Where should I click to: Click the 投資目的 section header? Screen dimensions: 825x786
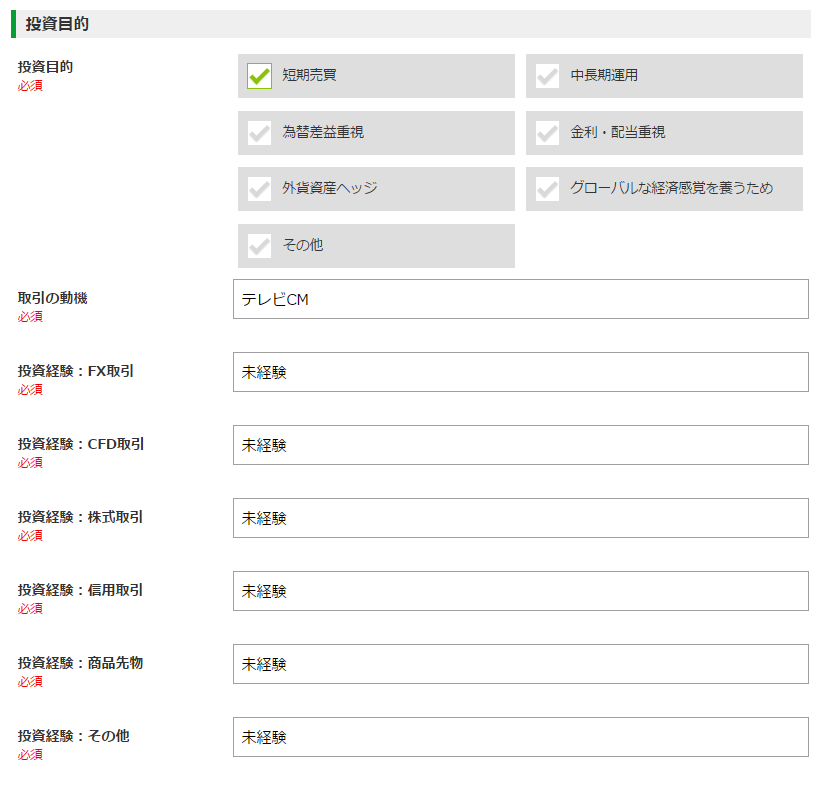(x=57, y=24)
